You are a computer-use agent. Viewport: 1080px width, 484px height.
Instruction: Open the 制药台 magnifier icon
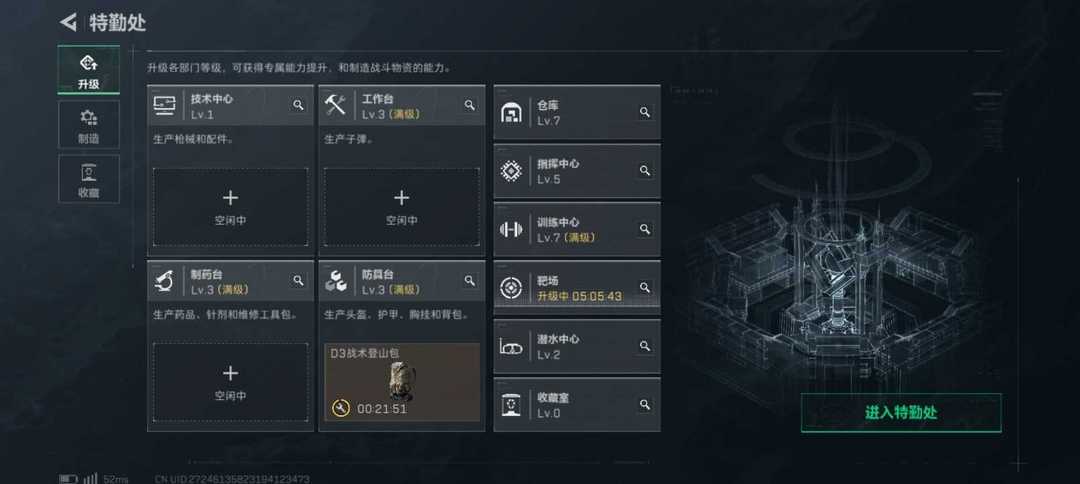pos(298,280)
